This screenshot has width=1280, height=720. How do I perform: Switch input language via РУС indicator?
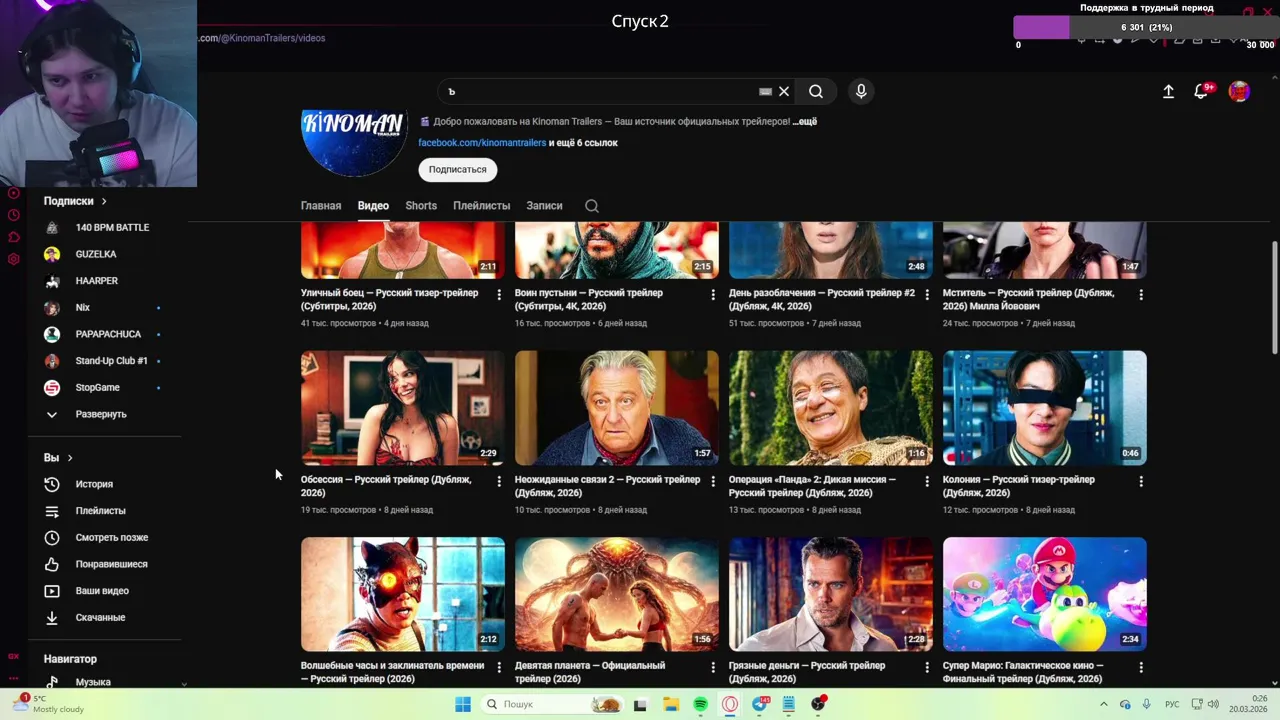click(x=1172, y=704)
